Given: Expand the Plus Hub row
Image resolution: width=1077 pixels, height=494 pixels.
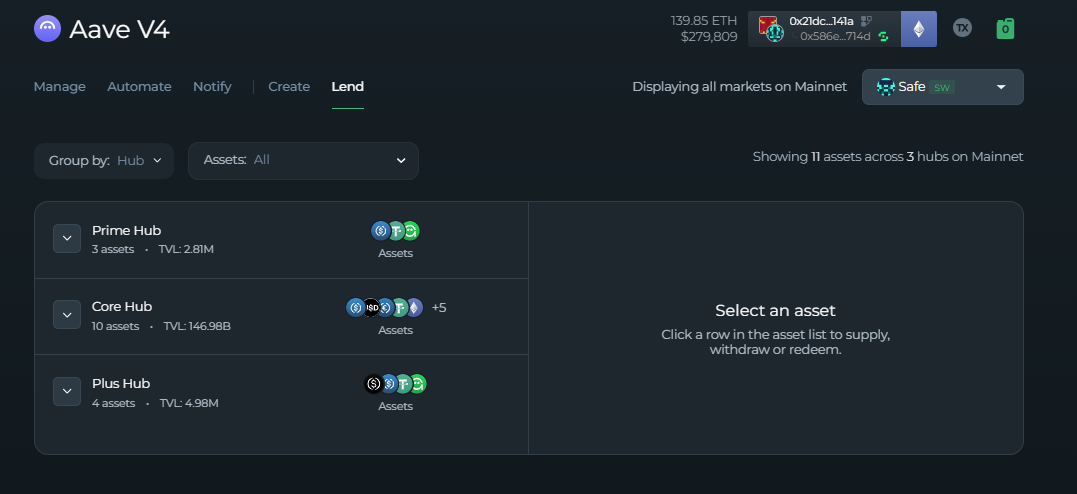Looking at the screenshot, I should (67, 392).
